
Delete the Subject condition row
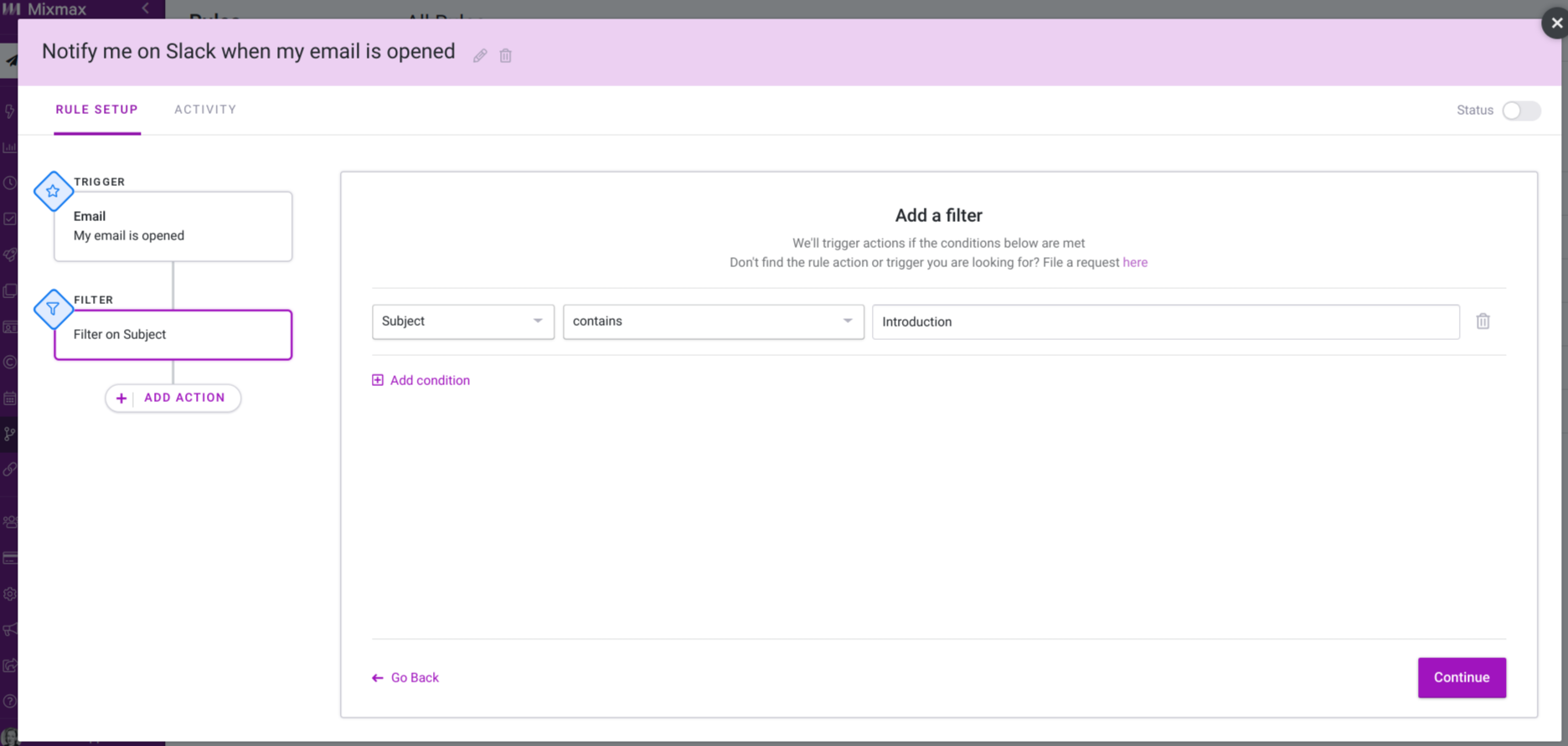click(x=1483, y=322)
